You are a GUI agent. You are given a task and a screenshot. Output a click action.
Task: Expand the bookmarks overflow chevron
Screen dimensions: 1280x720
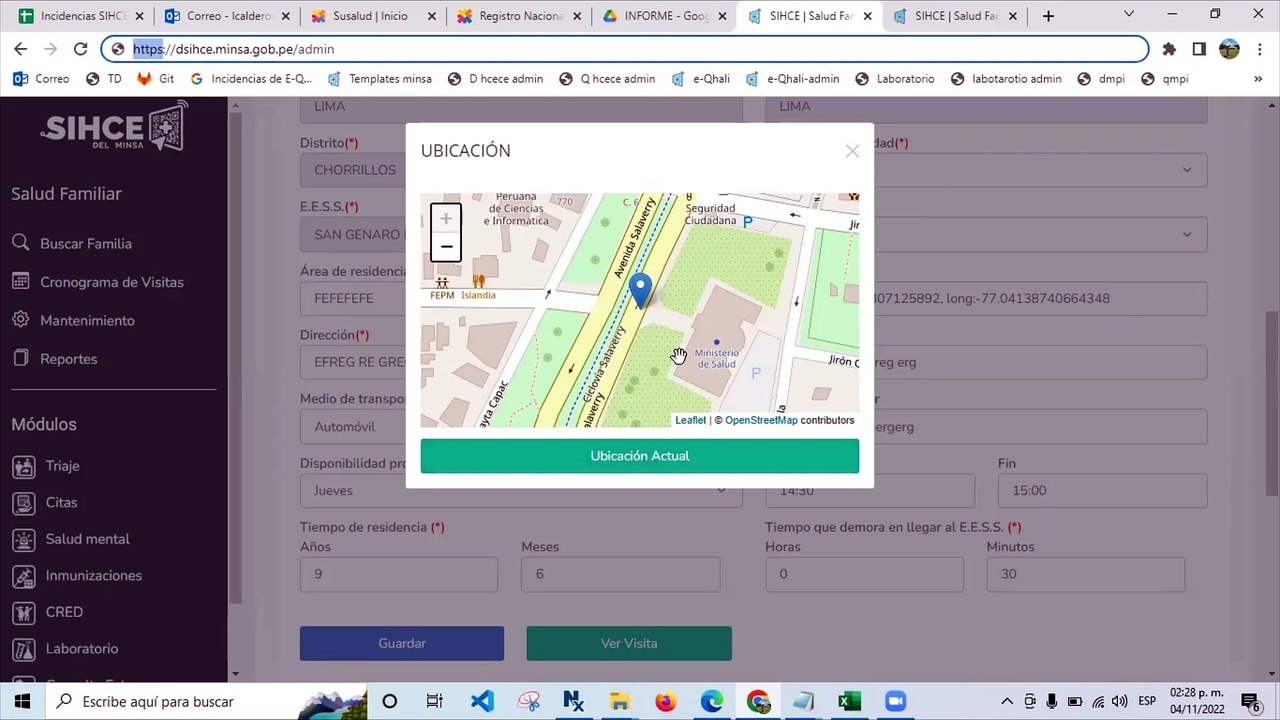tap(1258, 79)
